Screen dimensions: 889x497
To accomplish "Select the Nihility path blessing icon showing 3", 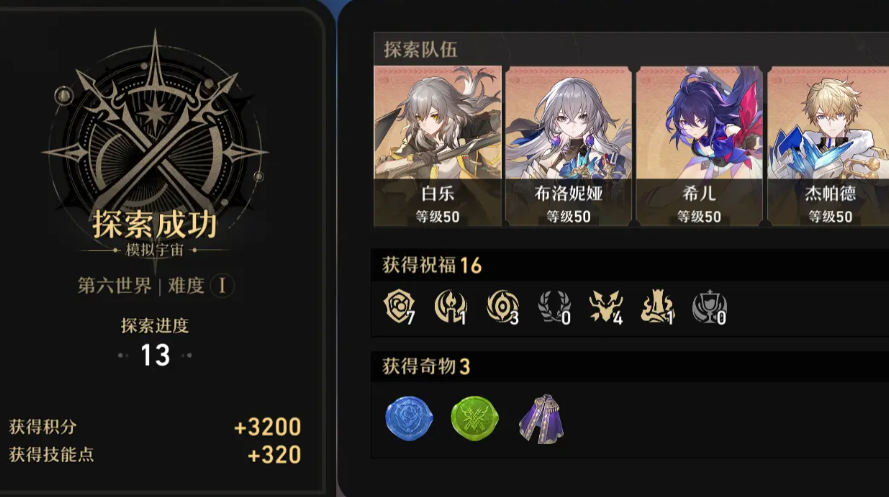I will 502,307.
